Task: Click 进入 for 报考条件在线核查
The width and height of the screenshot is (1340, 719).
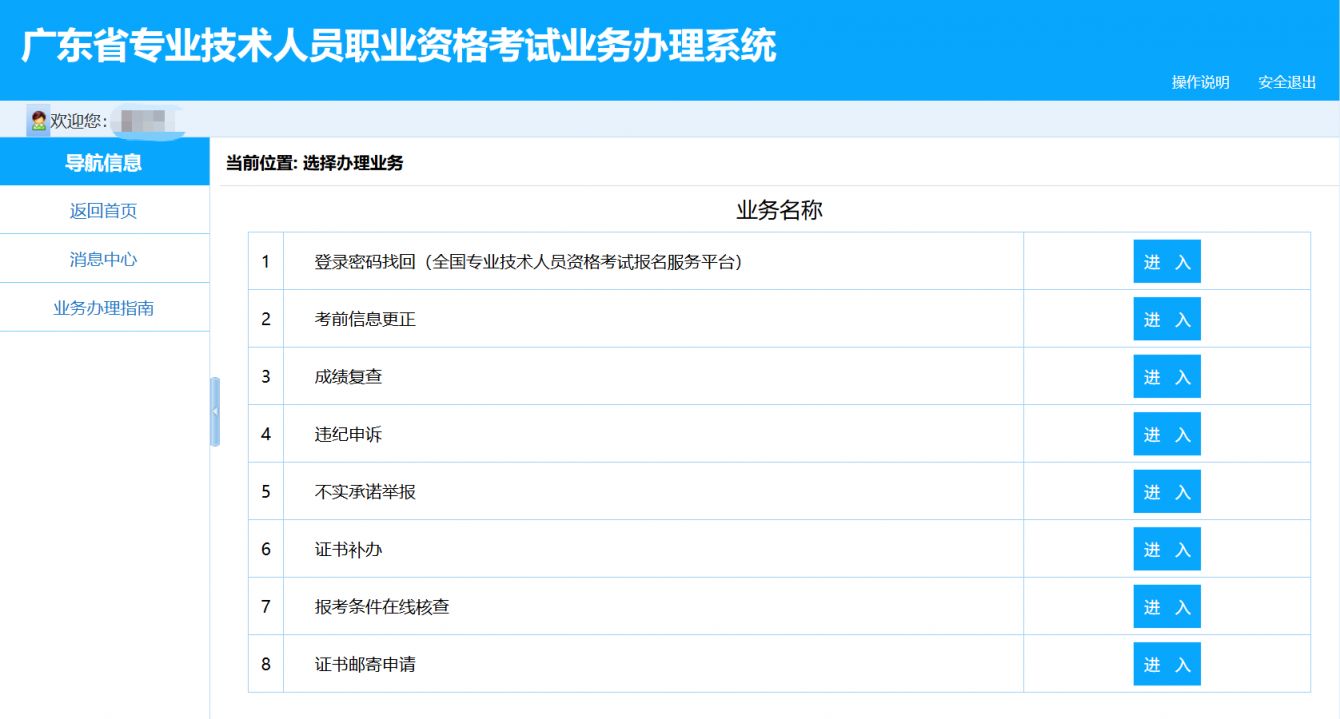Action: click(1167, 607)
